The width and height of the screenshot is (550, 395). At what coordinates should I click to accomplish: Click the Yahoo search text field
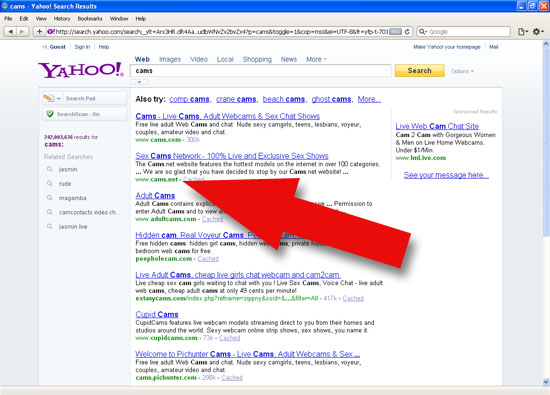261,71
